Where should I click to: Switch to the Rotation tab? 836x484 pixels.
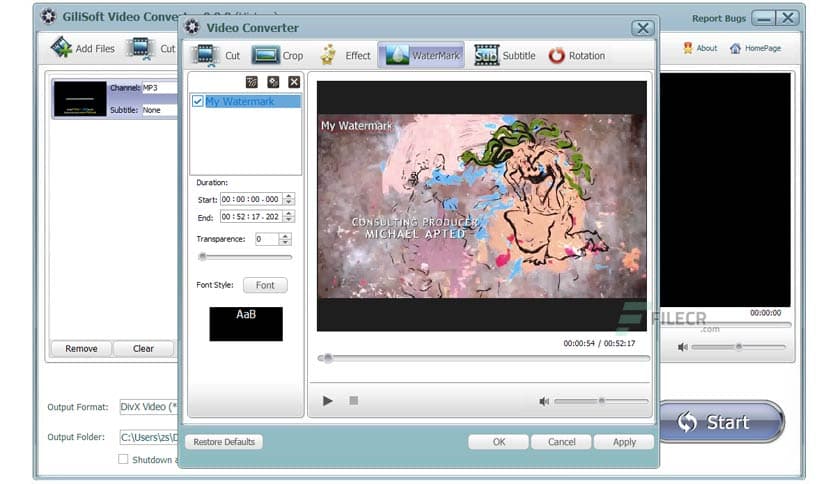pyautogui.click(x=577, y=55)
